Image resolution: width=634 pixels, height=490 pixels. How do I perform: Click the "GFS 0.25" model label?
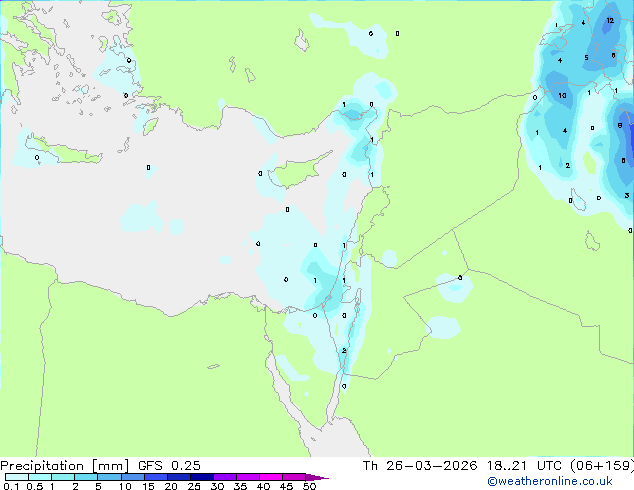pos(169,466)
